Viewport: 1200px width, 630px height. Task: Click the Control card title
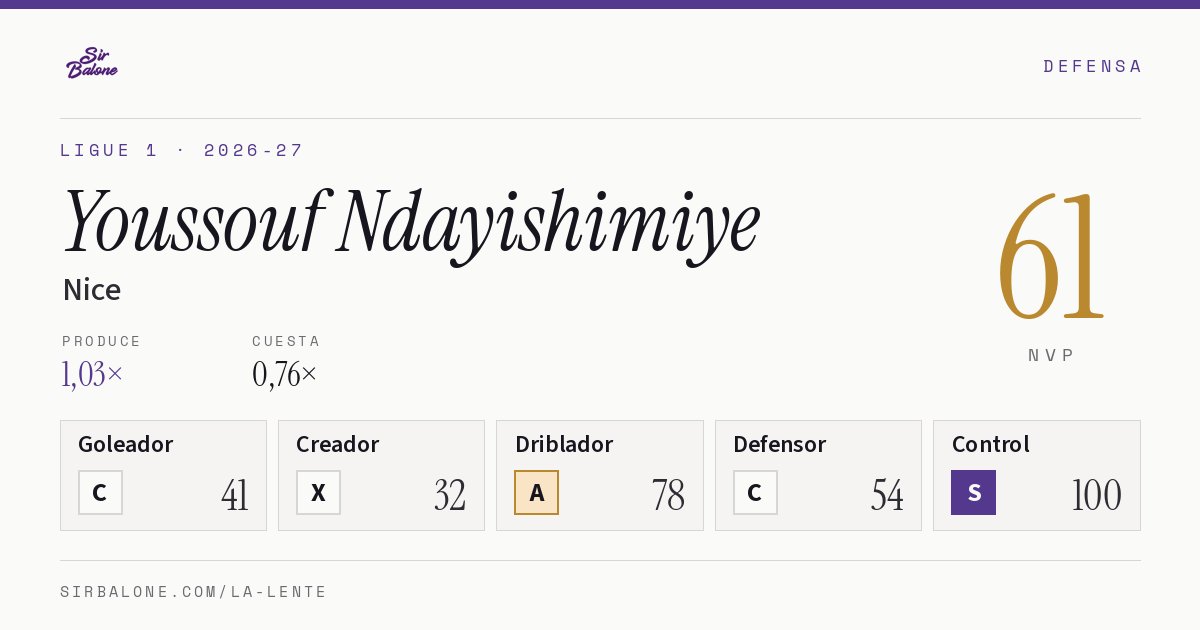(x=991, y=444)
